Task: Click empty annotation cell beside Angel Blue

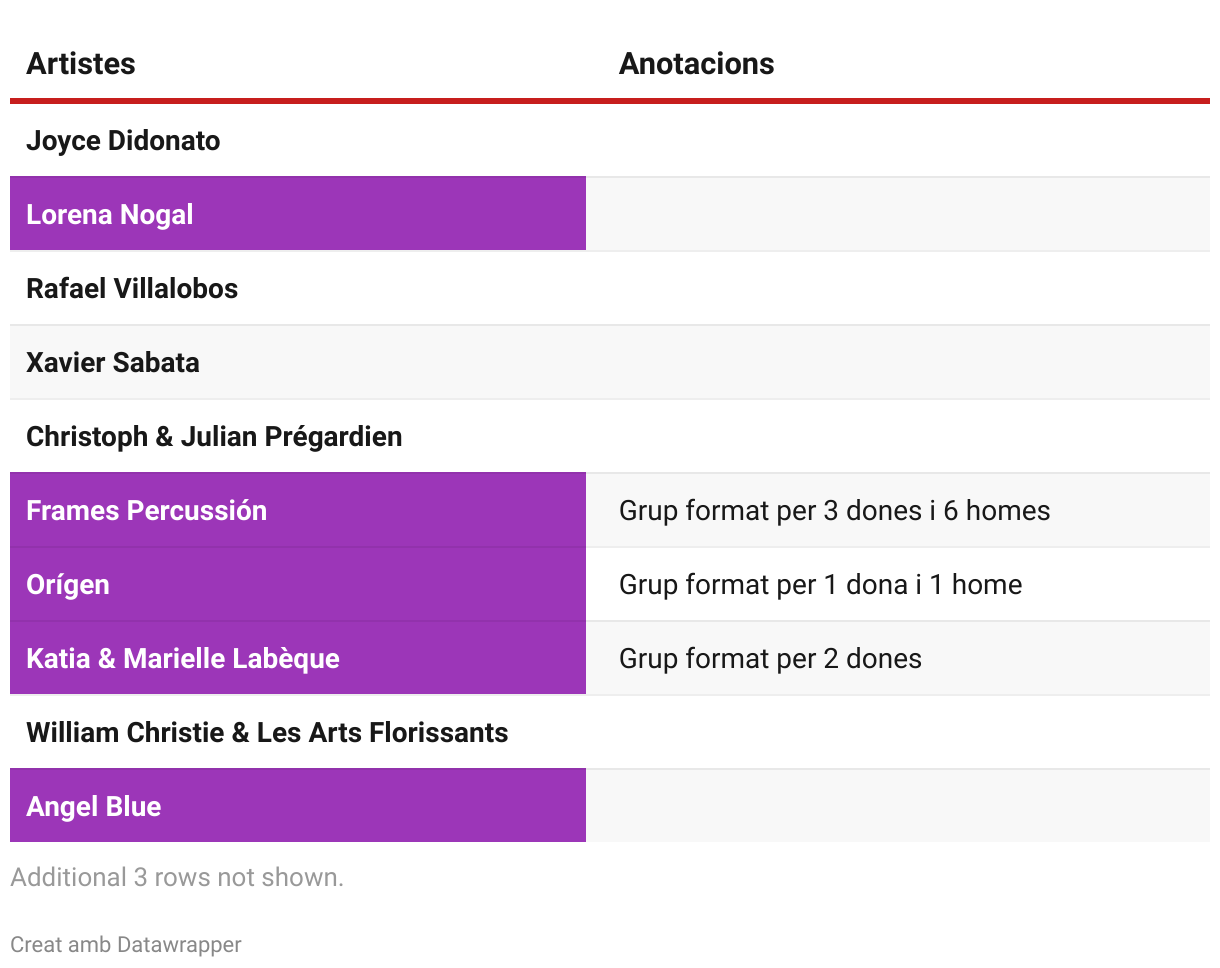Action: click(x=897, y=806)
